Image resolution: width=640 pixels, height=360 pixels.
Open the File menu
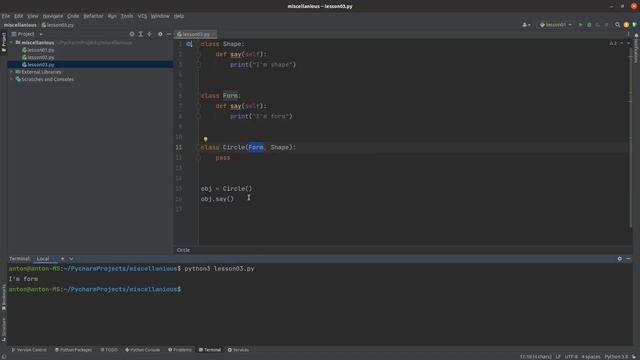6,16
